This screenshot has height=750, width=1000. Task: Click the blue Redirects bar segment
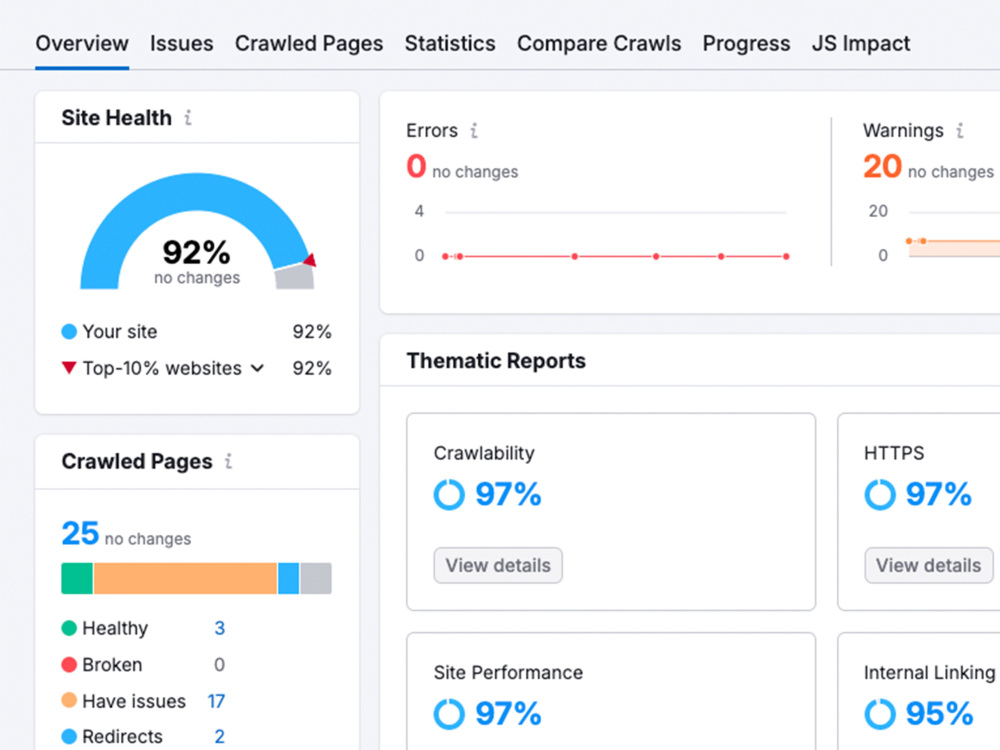click(x=288, y=578)
